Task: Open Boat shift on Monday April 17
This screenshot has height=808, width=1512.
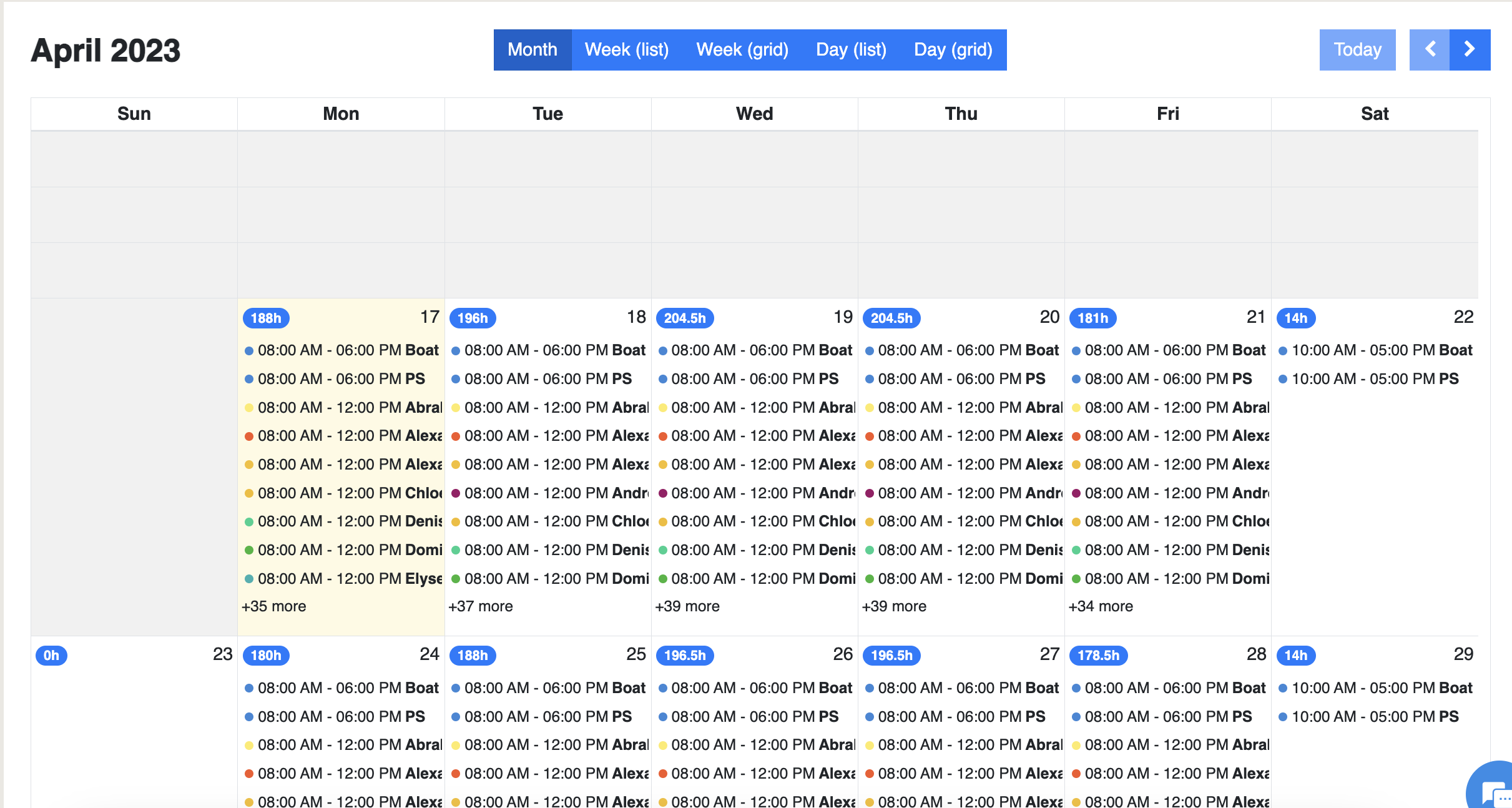Action: (x=341, y=350)
